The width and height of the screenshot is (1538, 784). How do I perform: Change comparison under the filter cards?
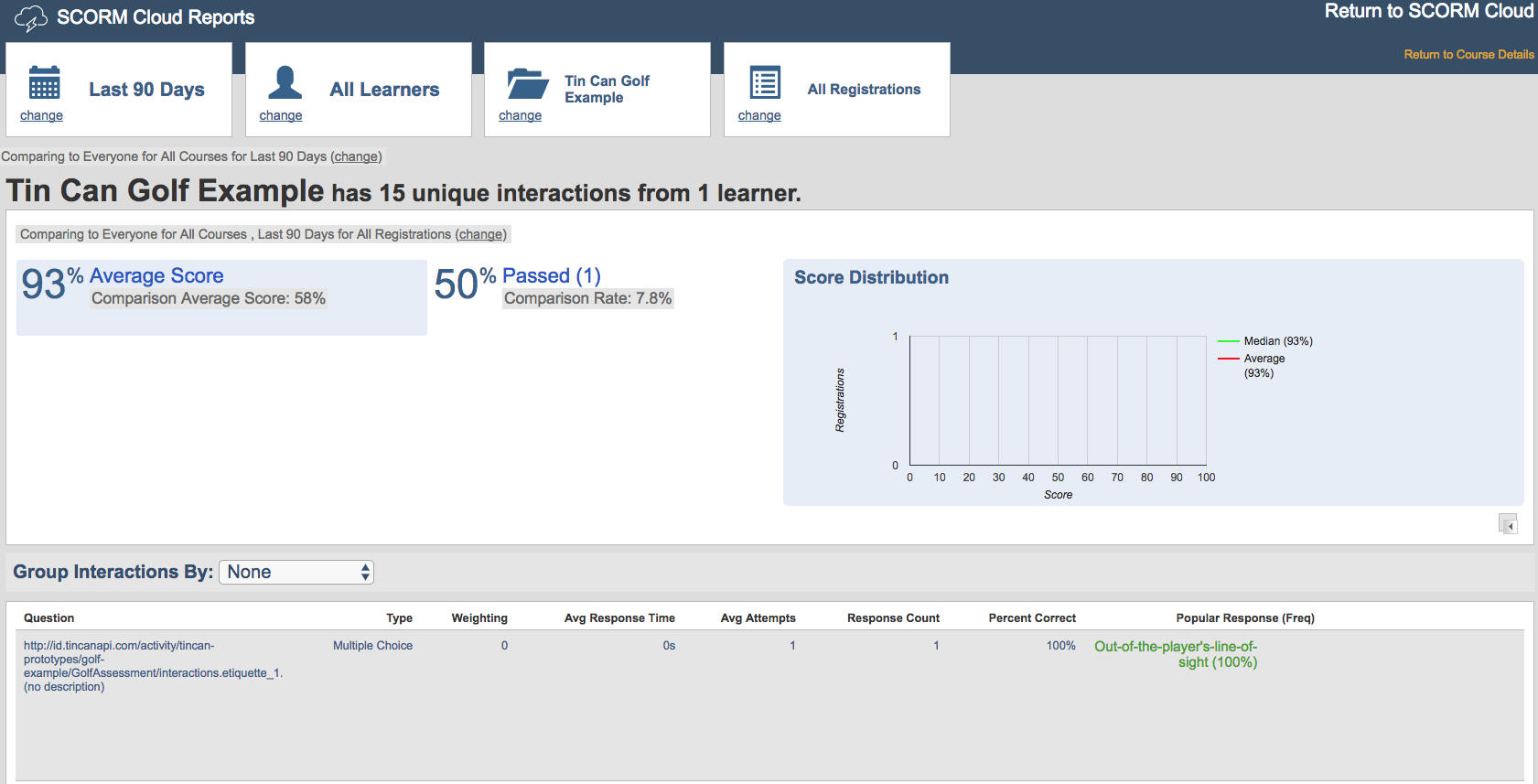click(356, 156)
